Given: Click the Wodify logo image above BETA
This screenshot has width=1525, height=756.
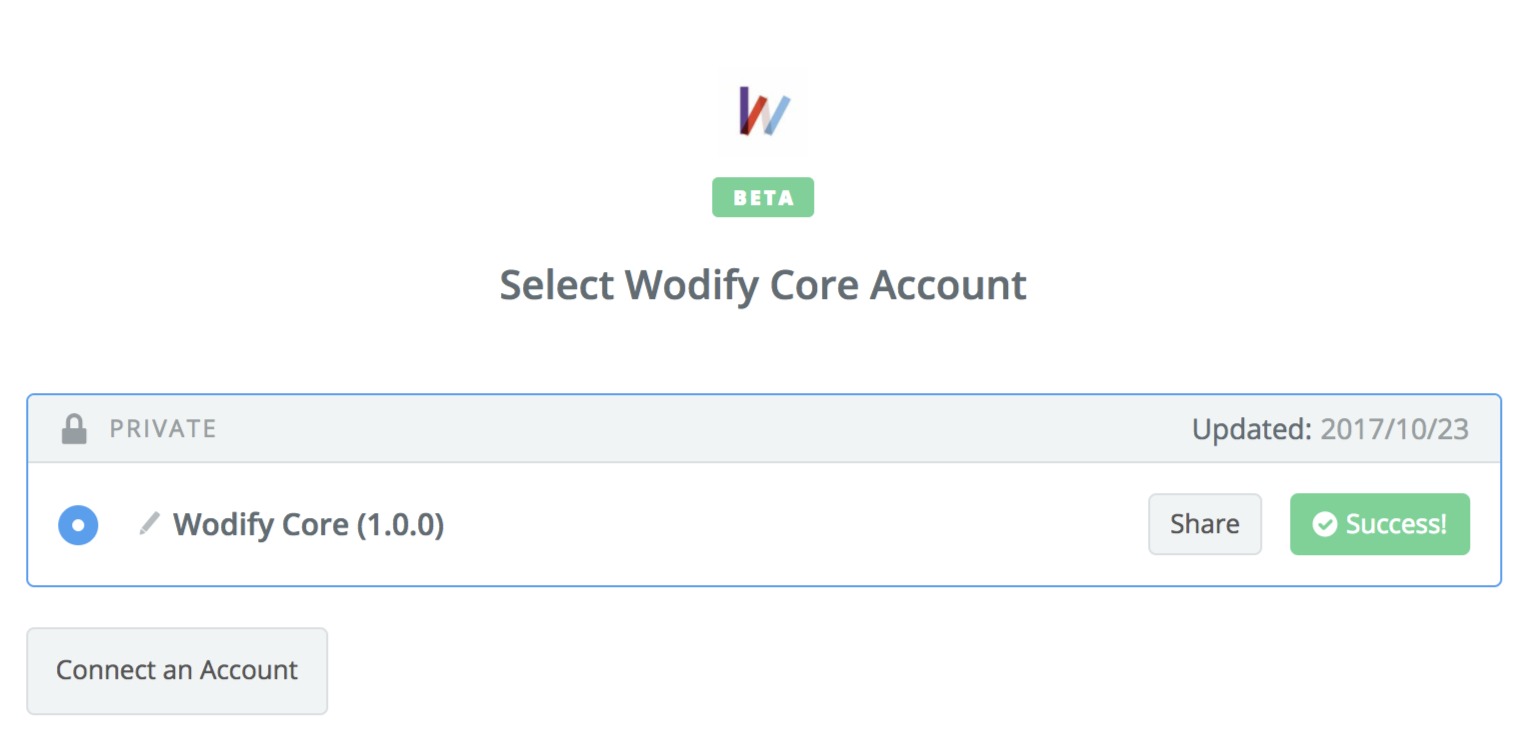Looking at the screenshot, I should pos(763,110).
